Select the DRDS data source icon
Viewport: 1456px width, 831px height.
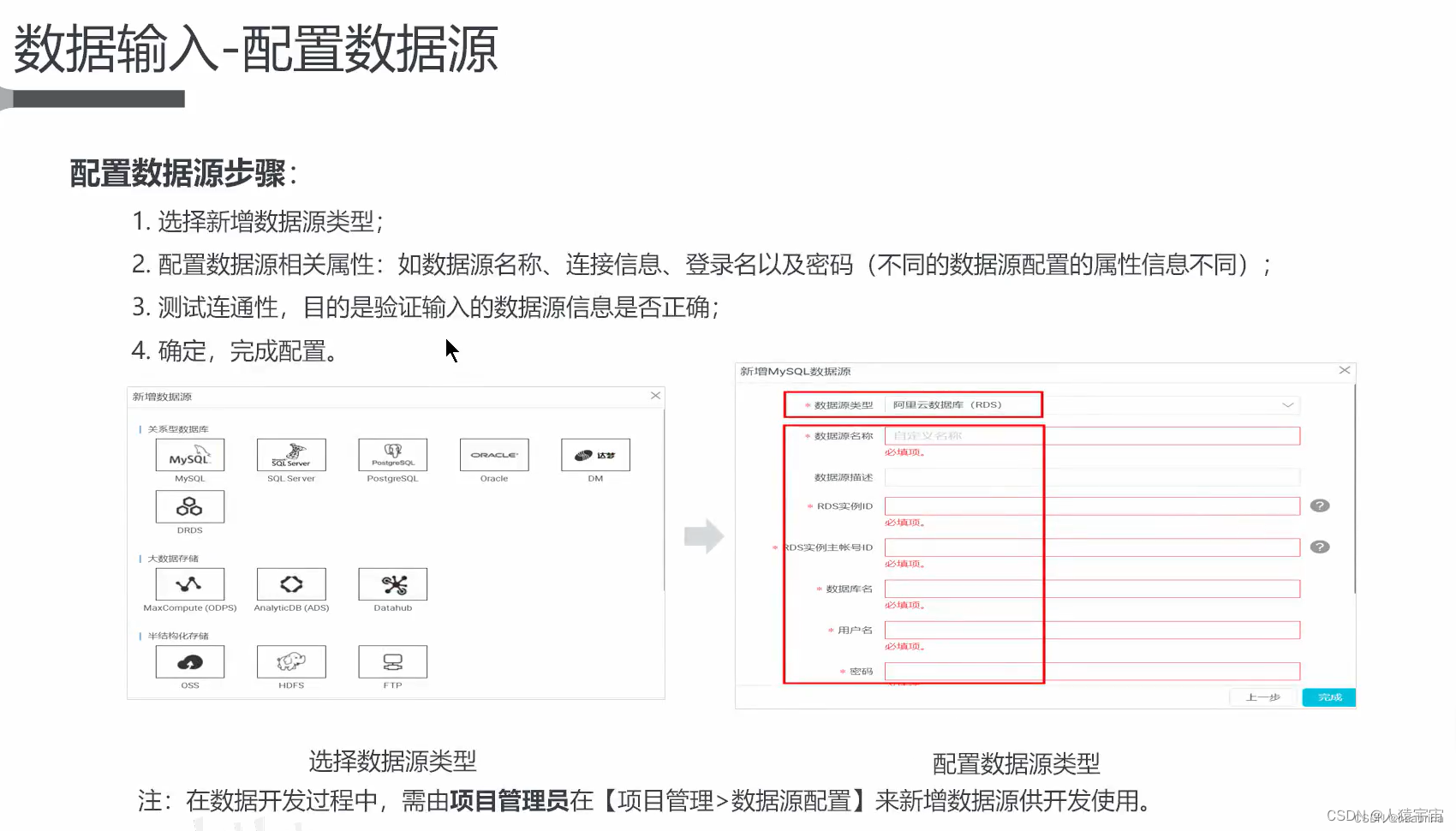pos(190,506)
